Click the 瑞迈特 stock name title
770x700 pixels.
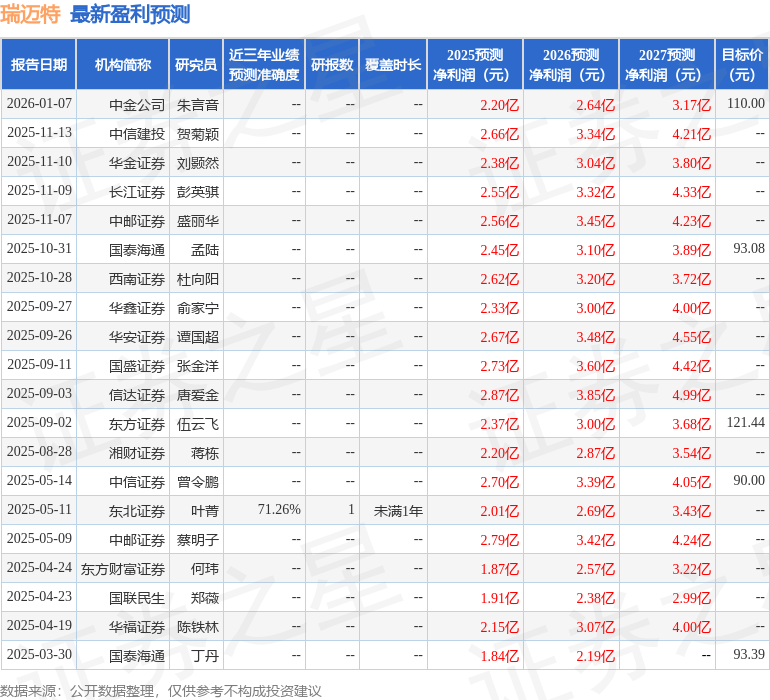coord(30,14)
